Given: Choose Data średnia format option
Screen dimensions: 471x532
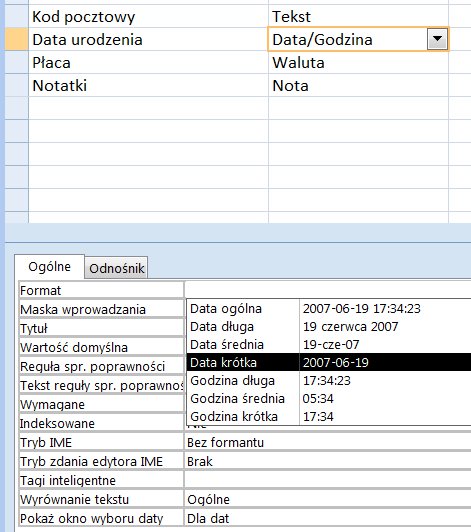Looking at the screenshot, I should pos(328,344).
